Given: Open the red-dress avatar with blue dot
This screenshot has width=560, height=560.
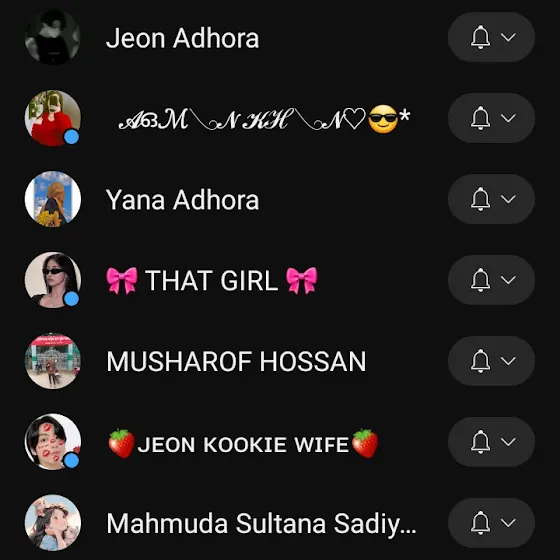Looking at the screenshot, I should pos(53,118).
